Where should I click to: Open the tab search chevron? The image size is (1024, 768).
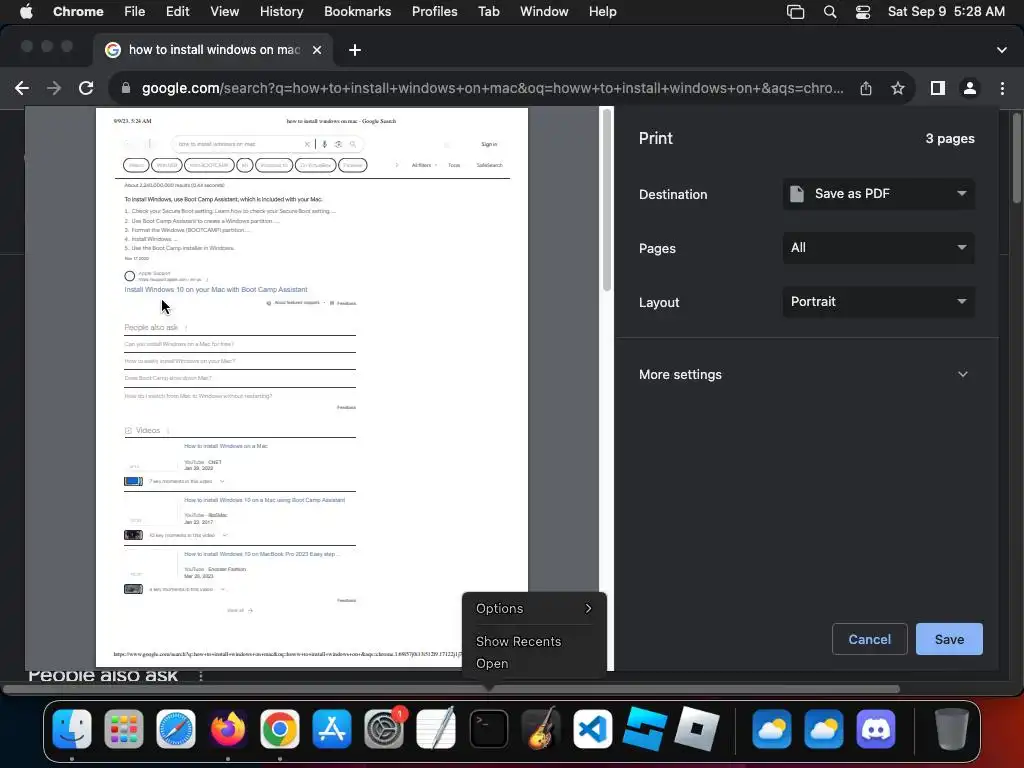click(x=1002, y=50)
